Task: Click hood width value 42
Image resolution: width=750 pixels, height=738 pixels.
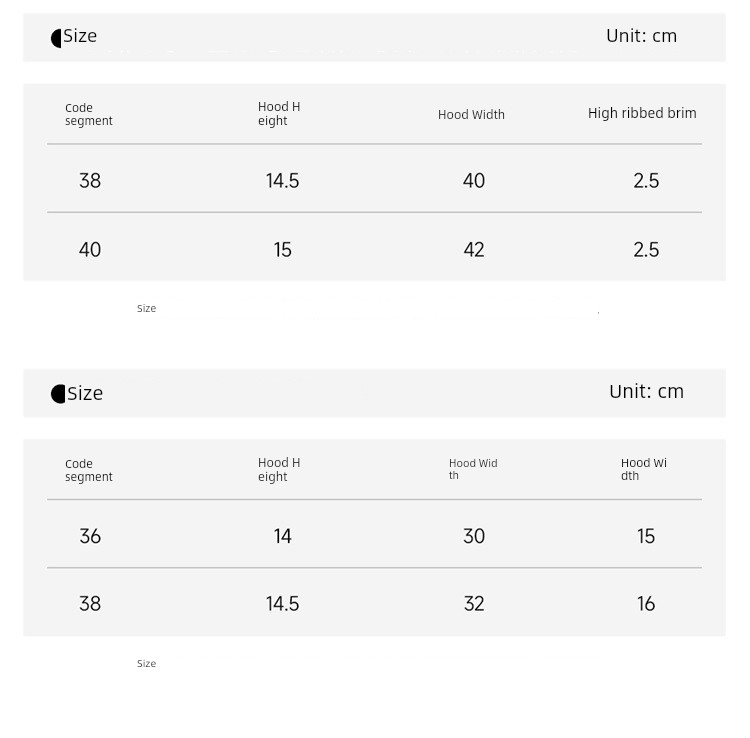Action: (474, 250)
